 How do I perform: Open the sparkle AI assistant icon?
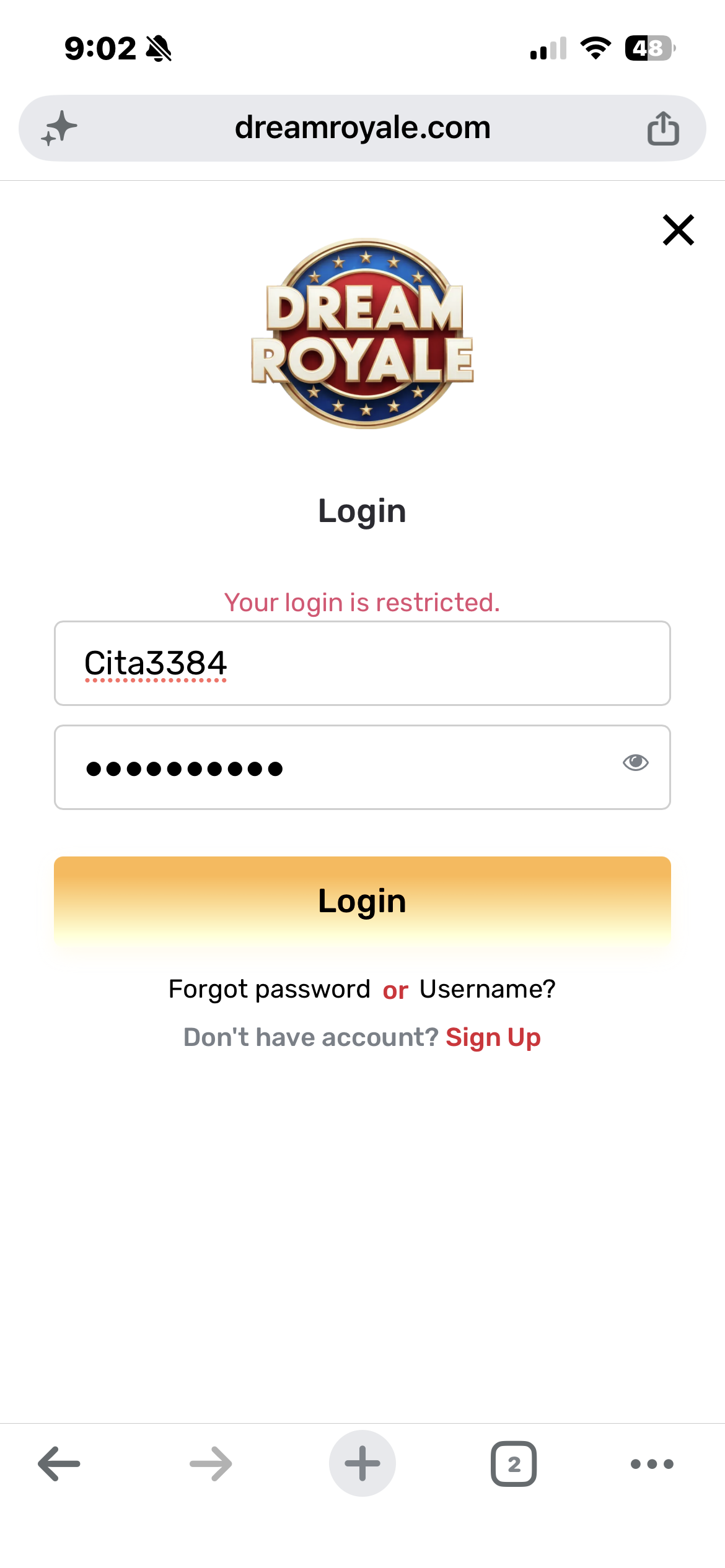pos(59,128)
